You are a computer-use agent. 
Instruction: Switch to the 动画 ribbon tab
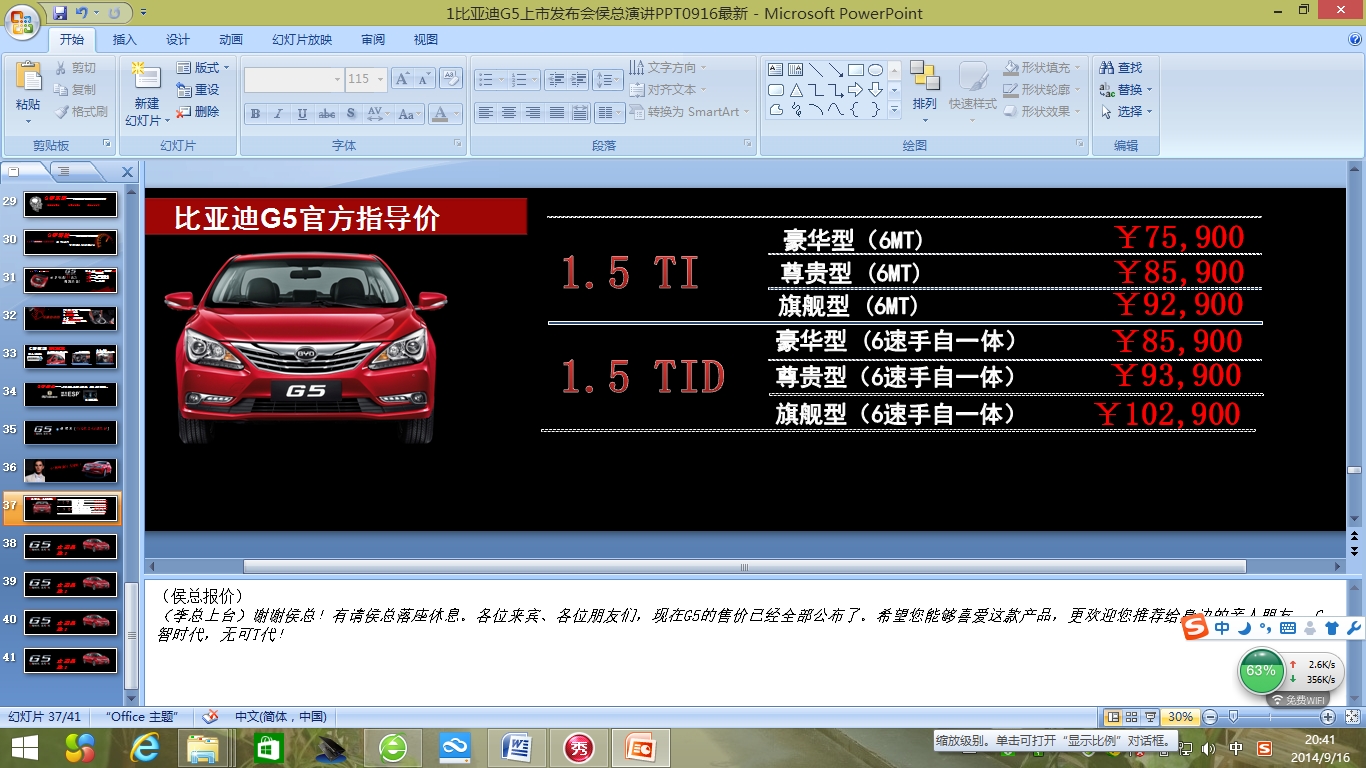pos(231,40)
